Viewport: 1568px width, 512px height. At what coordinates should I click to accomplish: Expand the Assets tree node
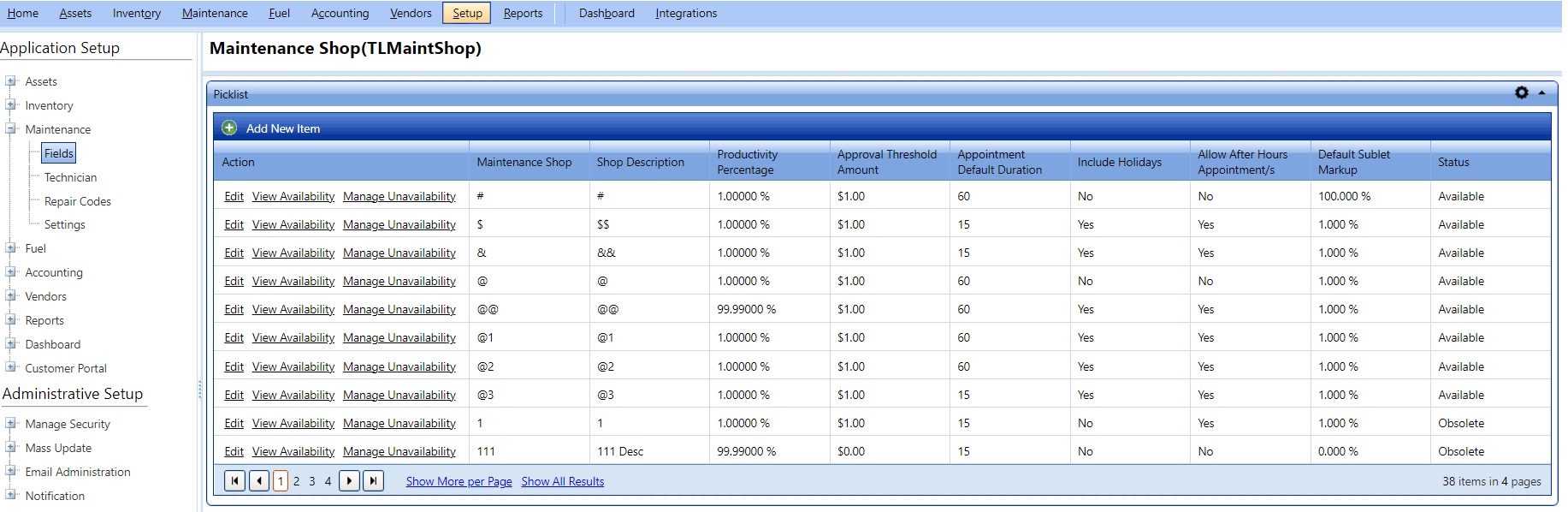[x=11, y=81]
